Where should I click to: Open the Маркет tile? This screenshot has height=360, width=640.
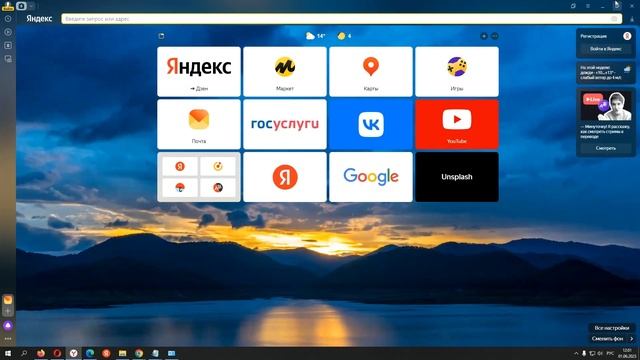285,71
